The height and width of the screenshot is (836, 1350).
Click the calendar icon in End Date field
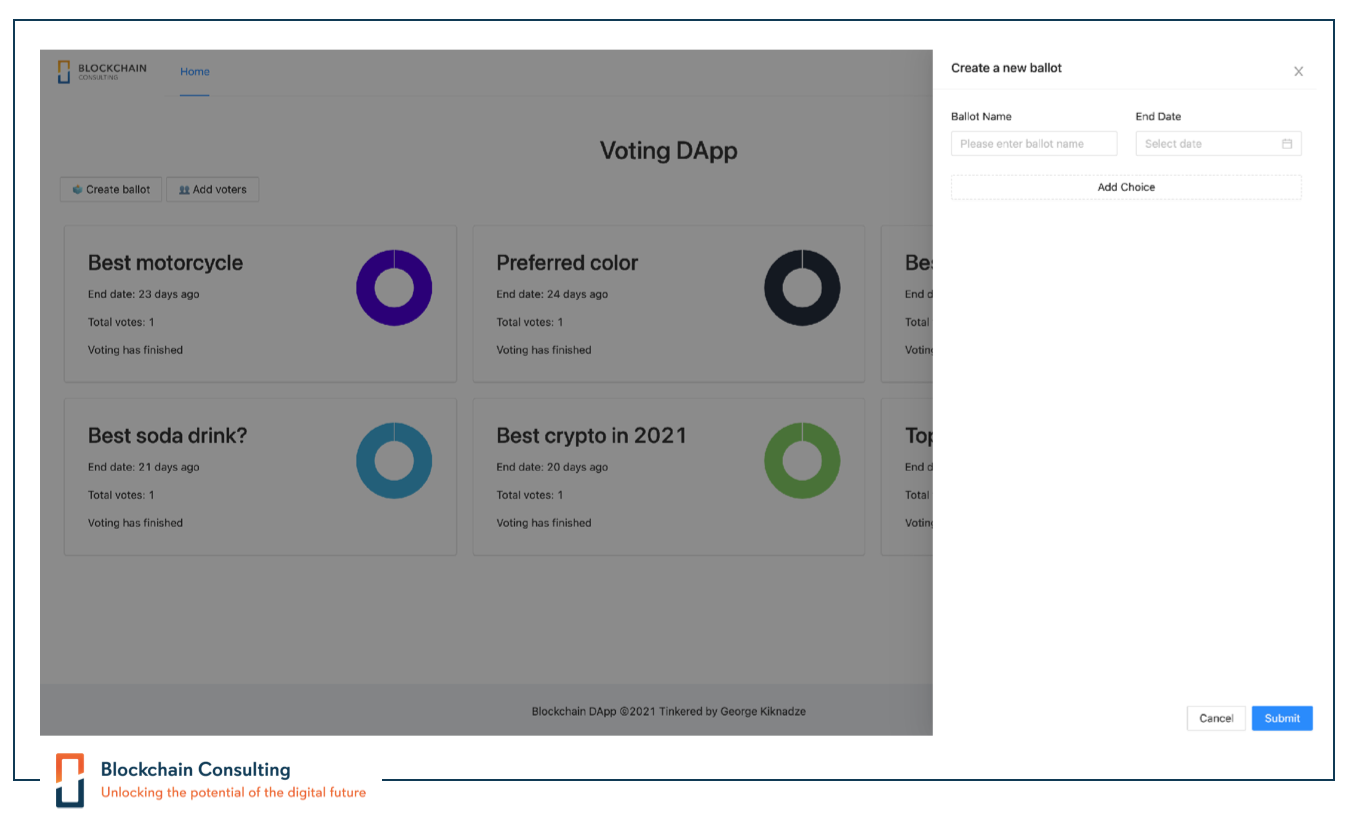(x=1287, y=144)
